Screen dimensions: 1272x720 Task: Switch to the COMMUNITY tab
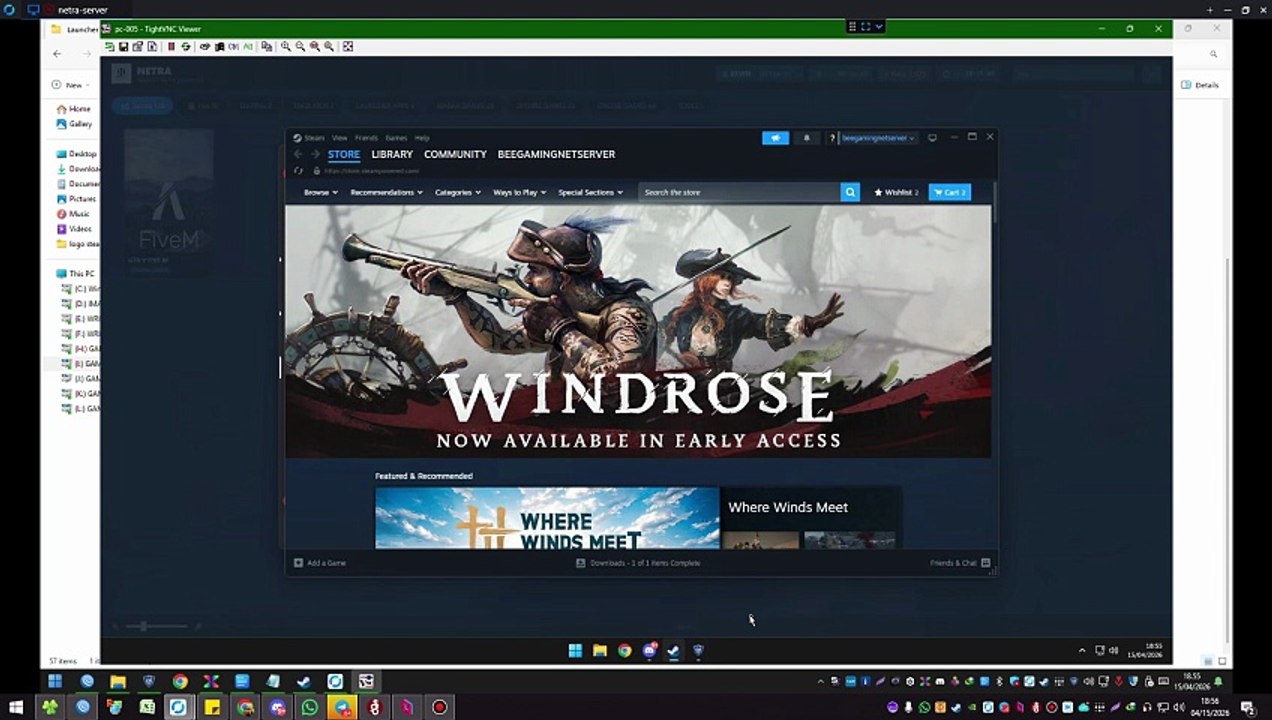point(455,154)
